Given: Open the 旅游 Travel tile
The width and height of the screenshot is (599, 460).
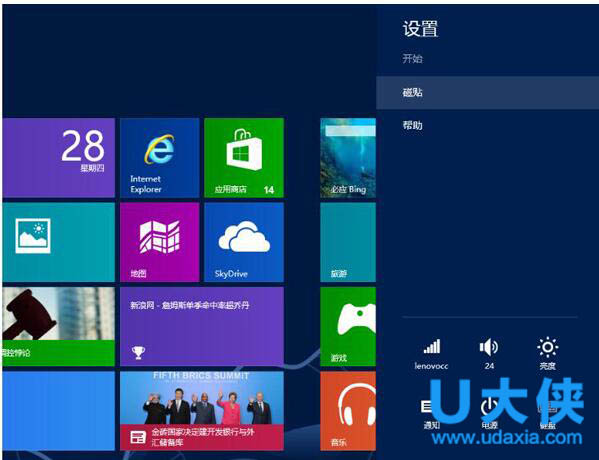Looking at the screenshot, I should click(348, 242).
